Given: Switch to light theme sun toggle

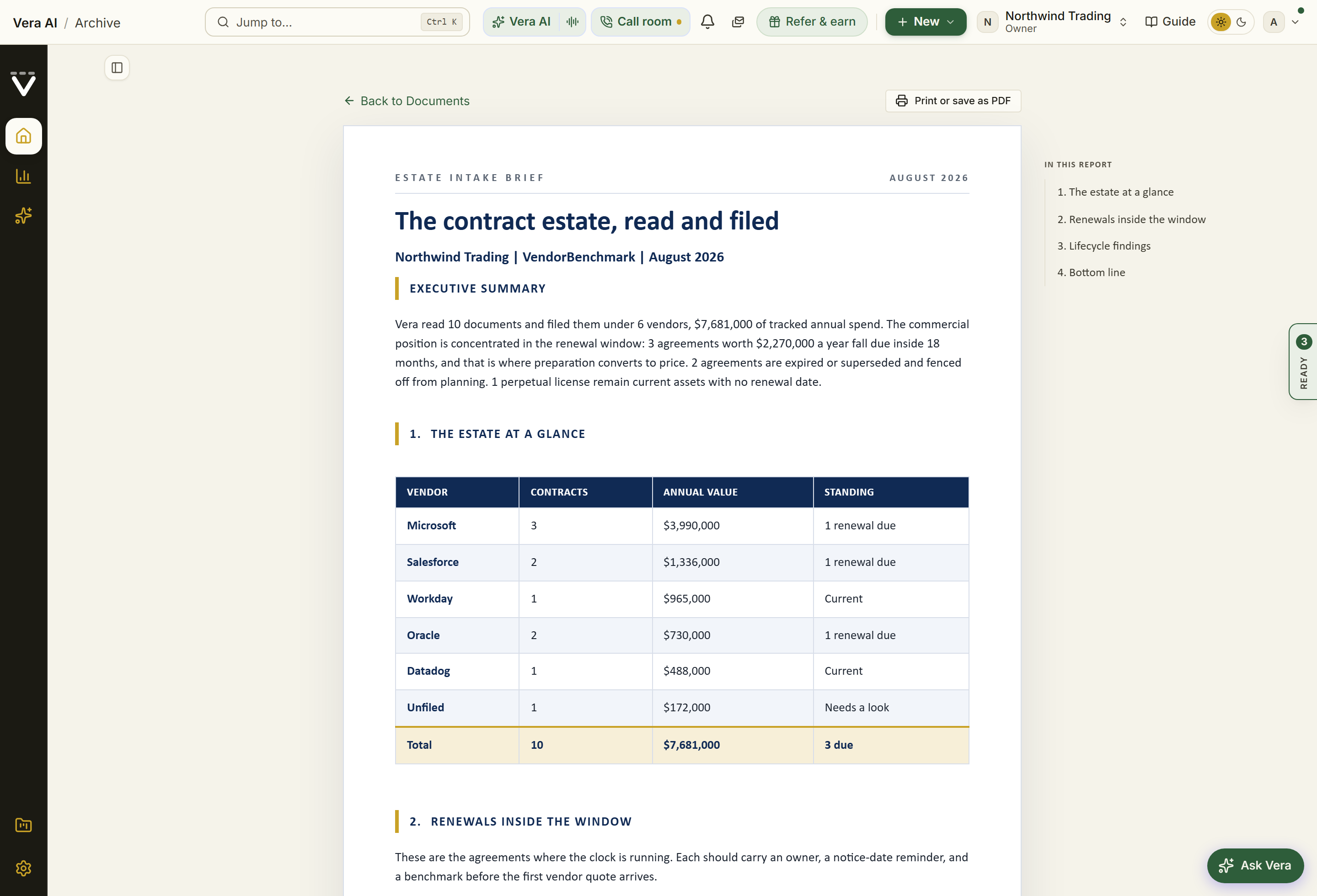Looking at the screenshot, I should pyautogui.click(x=1221, y=22).
